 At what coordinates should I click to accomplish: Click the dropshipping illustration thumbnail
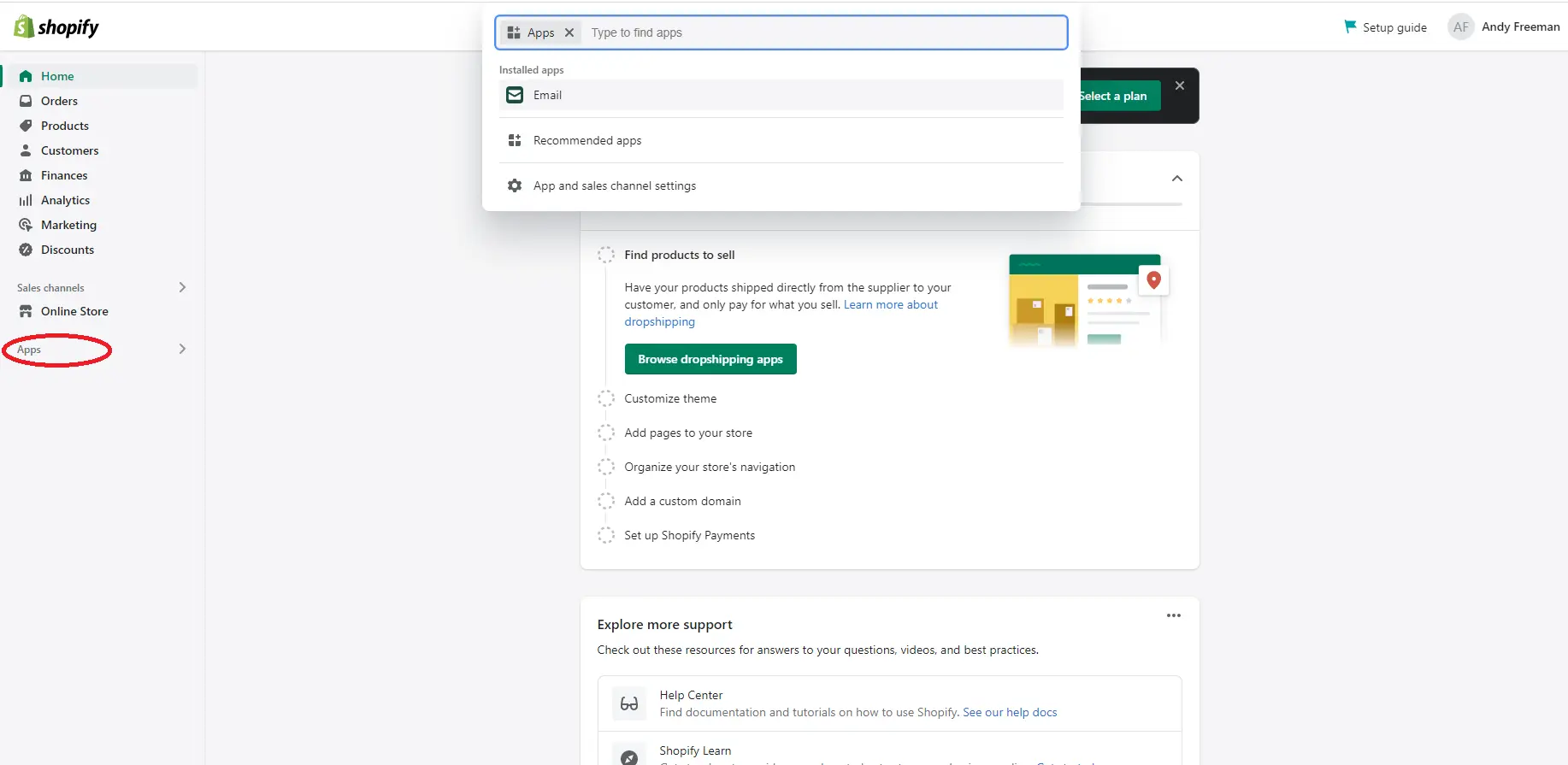click(1088, 299)
